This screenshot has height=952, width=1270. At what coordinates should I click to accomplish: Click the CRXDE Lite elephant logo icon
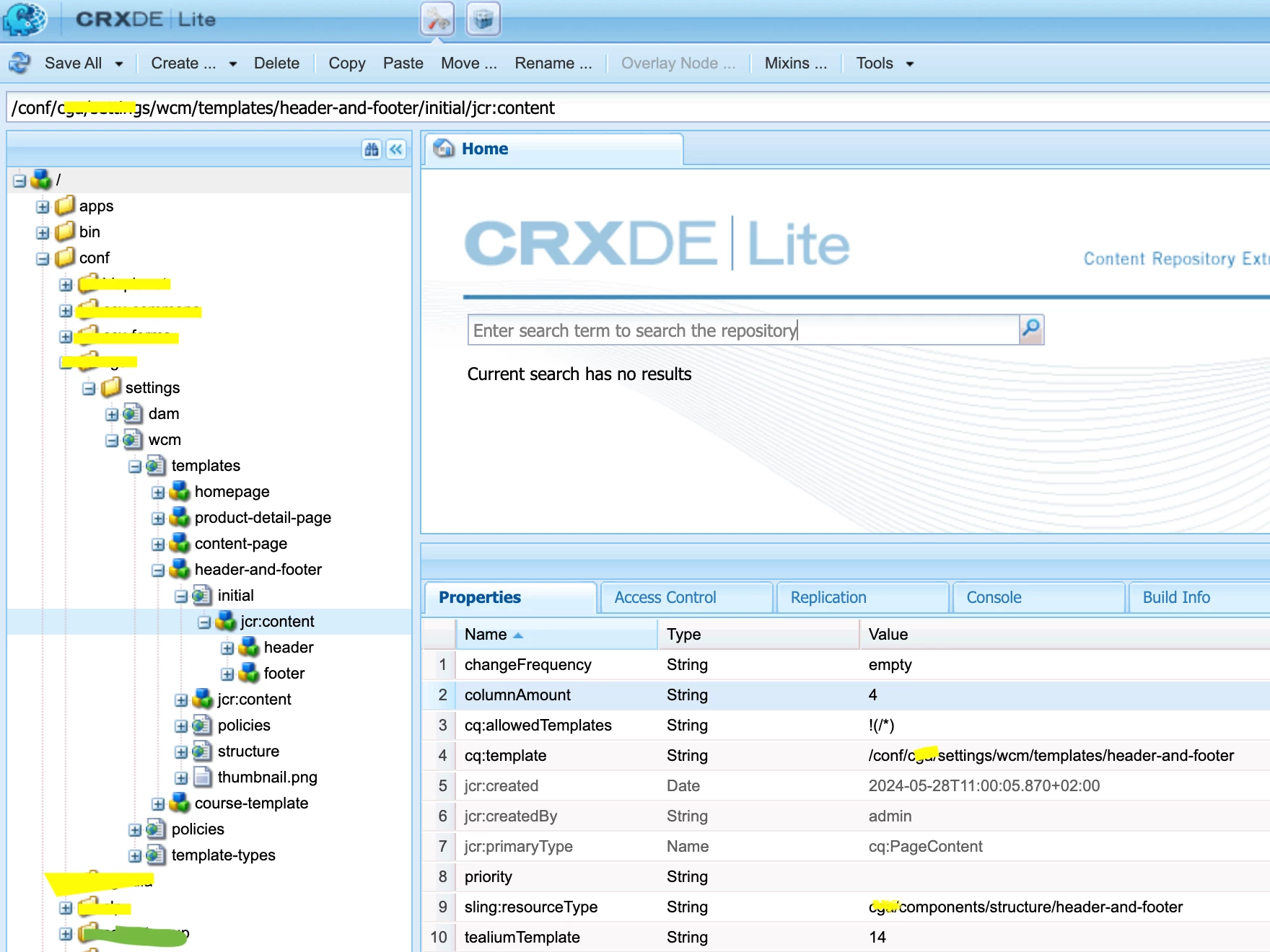pos(25,19)
